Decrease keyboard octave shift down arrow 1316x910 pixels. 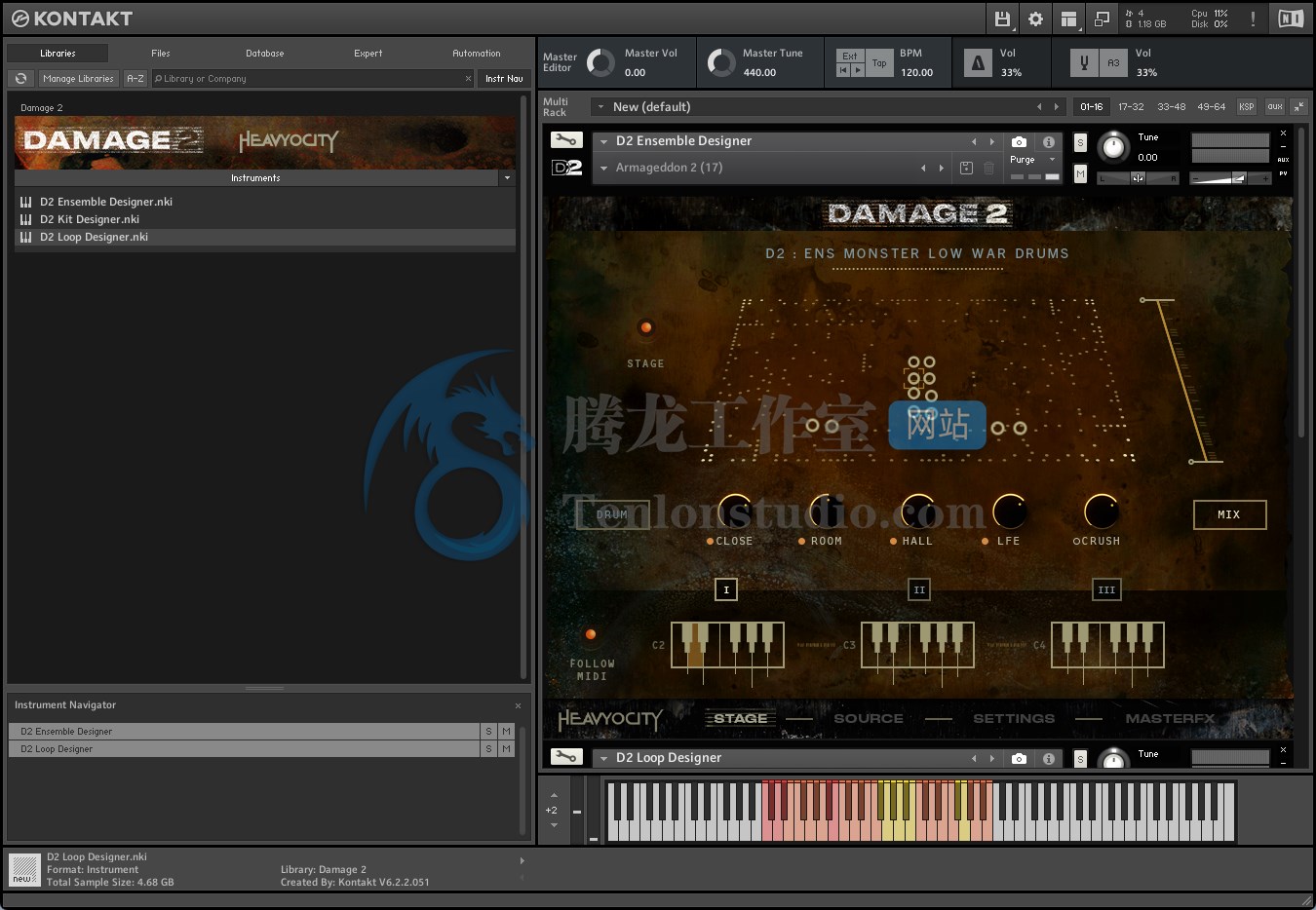coord(554,825)
